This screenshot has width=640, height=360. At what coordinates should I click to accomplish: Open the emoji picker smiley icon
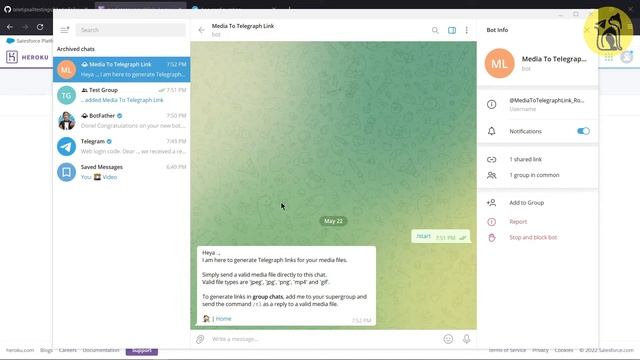click(448, 339)
